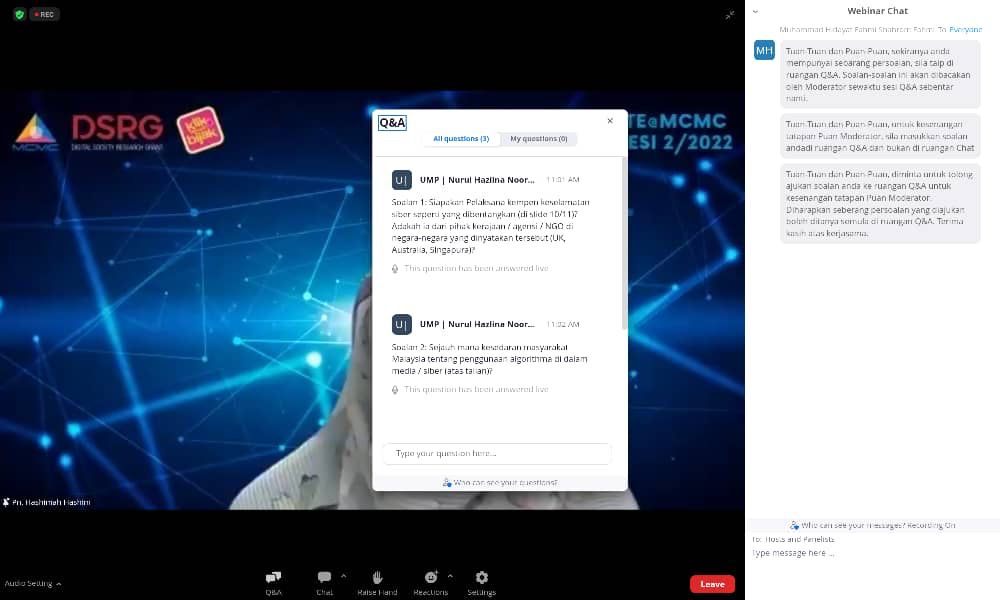
Task: Click the first chat message about ruangan Q&A
Action: [x=880, y=74]
